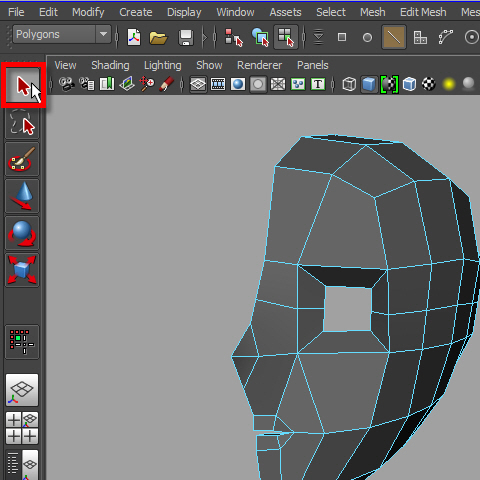Toggle the viewport grid display button
The height and width of the screenshot is (480, 480).
pyautogui.click(x=198, y=84)
